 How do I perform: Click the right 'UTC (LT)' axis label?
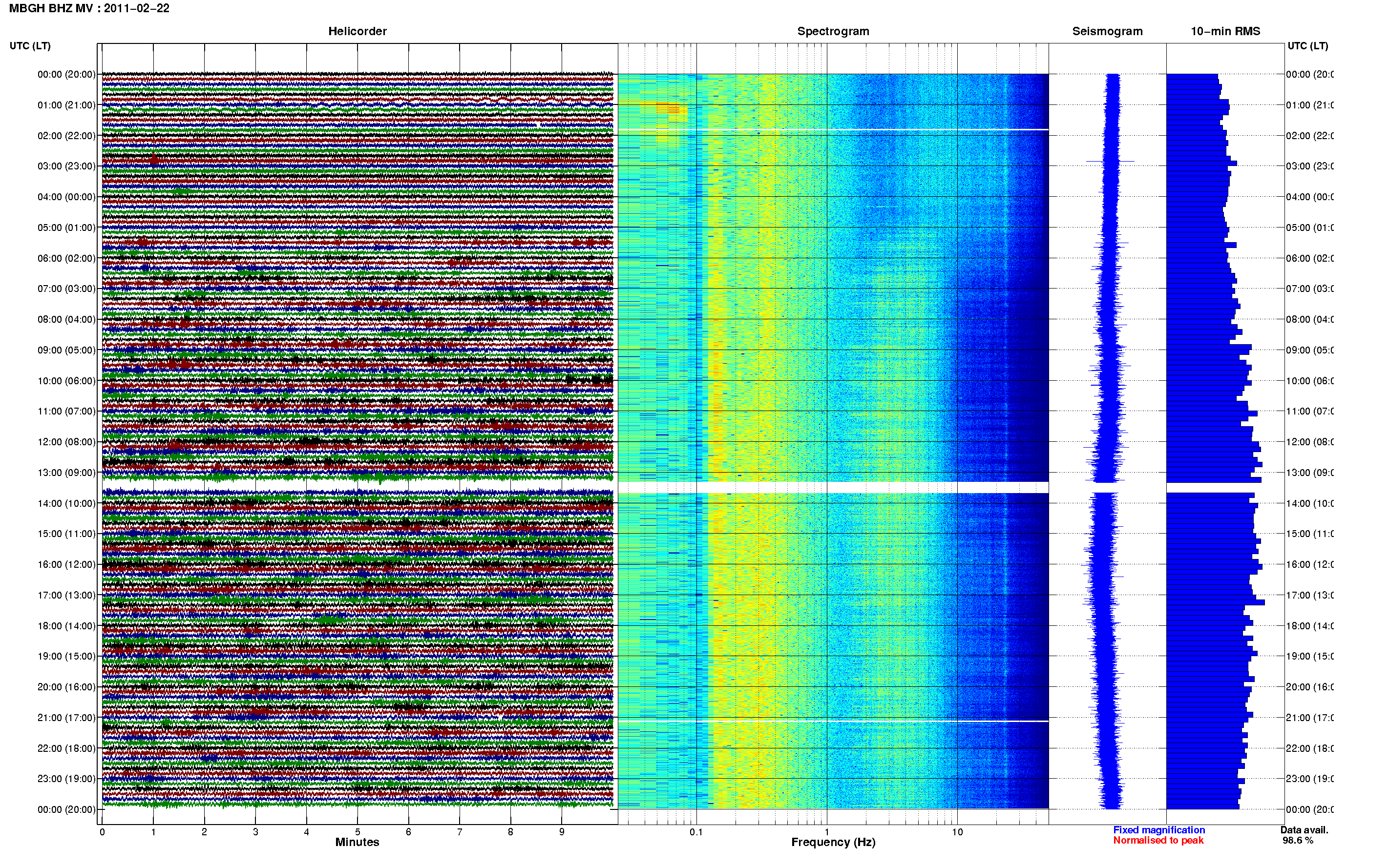[x=1307, y=46]
